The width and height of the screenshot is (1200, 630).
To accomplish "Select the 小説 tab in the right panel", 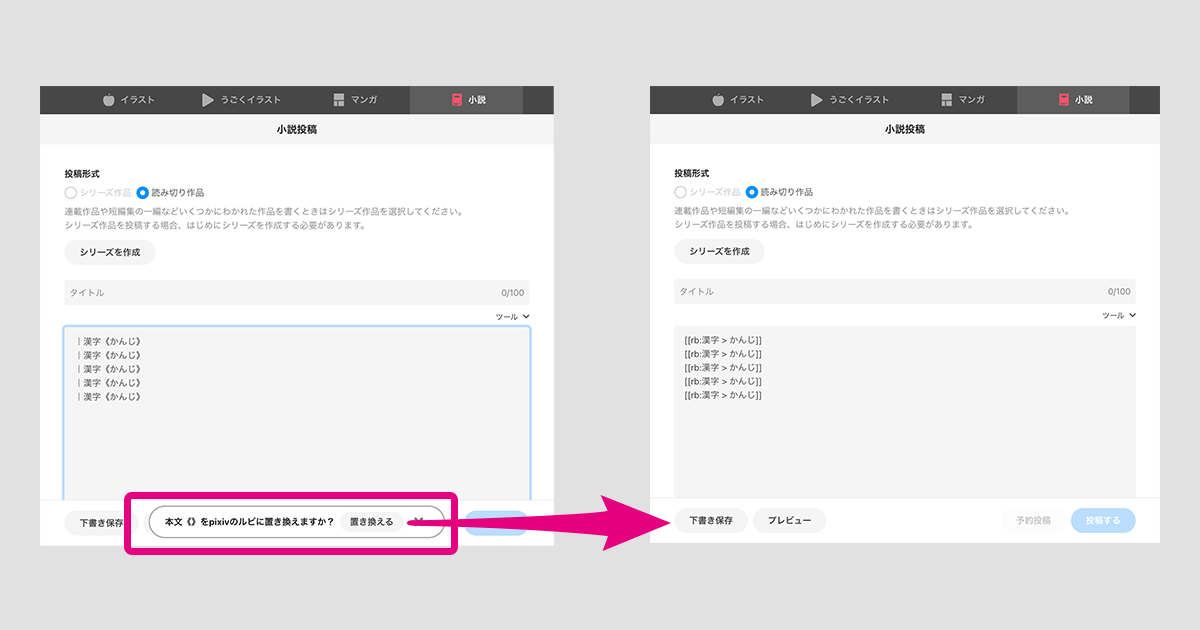I will 1074,100.
